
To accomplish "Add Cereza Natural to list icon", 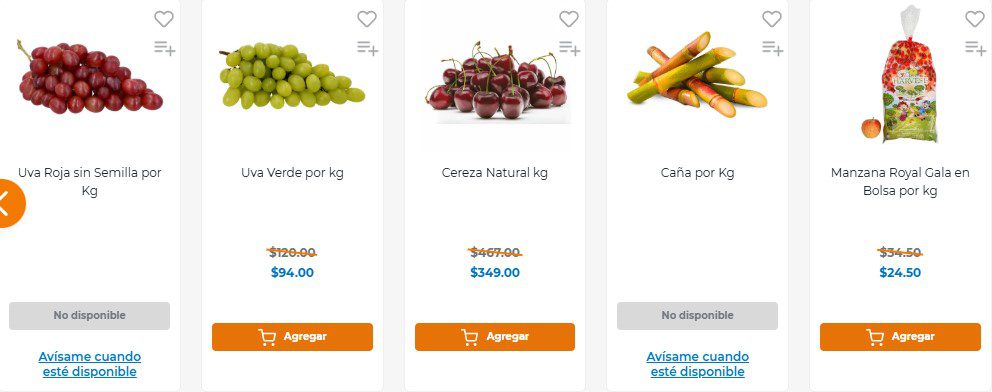I will [570, 47].
